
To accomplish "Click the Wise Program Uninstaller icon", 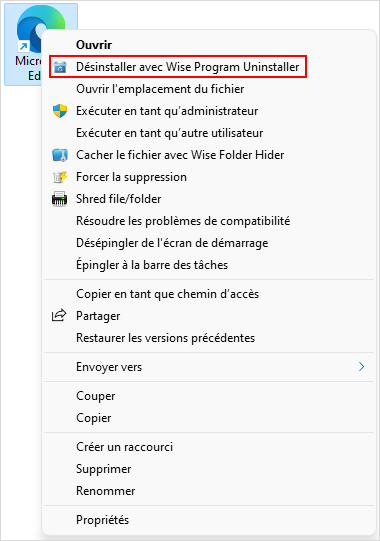I will 60,67.
